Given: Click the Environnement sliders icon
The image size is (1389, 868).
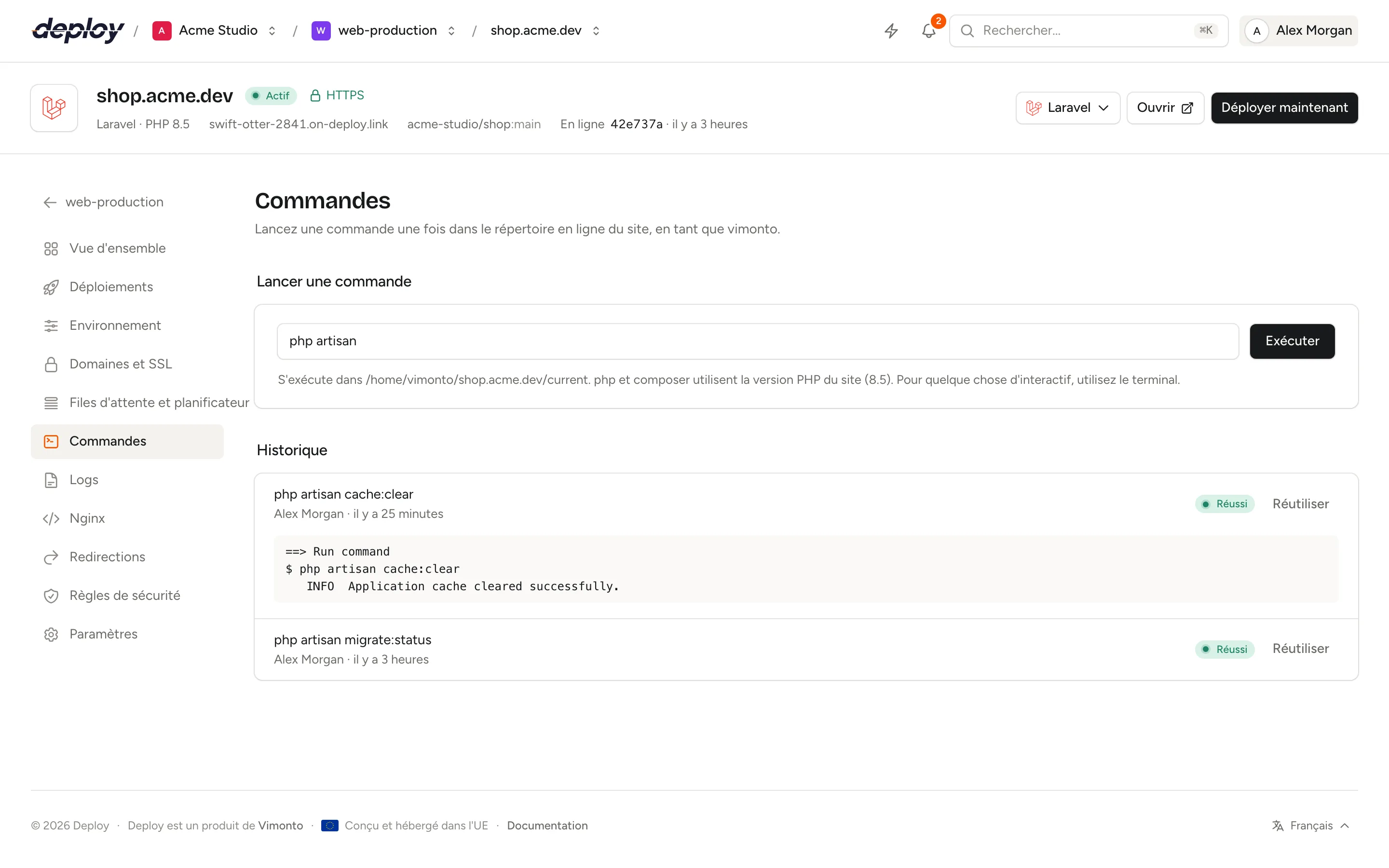Looking at the screenshot, I should (x=51, y=325).
